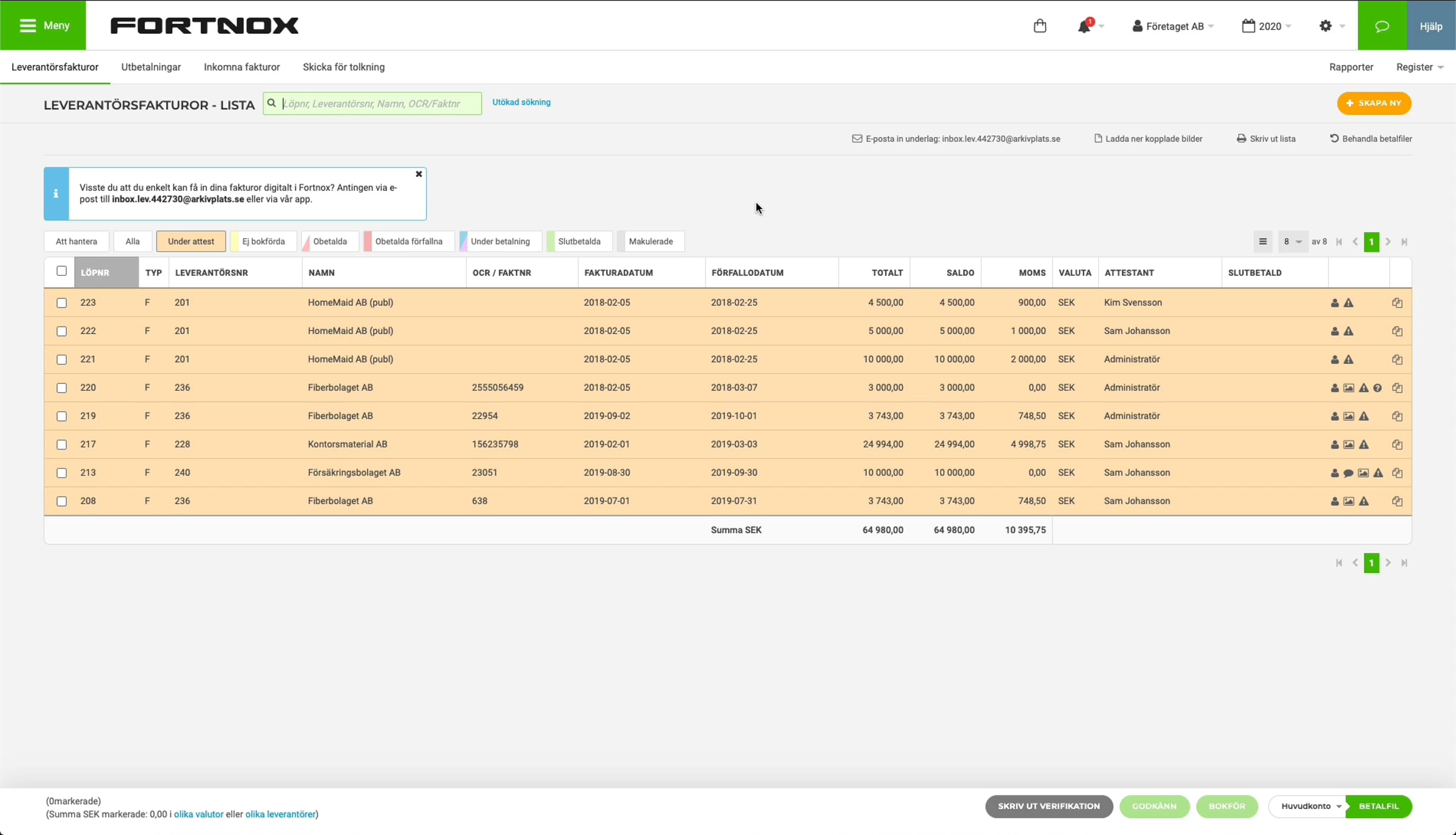Image resolution: width=1456 pixels, height=835 pixels.
Task: Tick the checkbox for invoice 221
Action: (61, 360)
